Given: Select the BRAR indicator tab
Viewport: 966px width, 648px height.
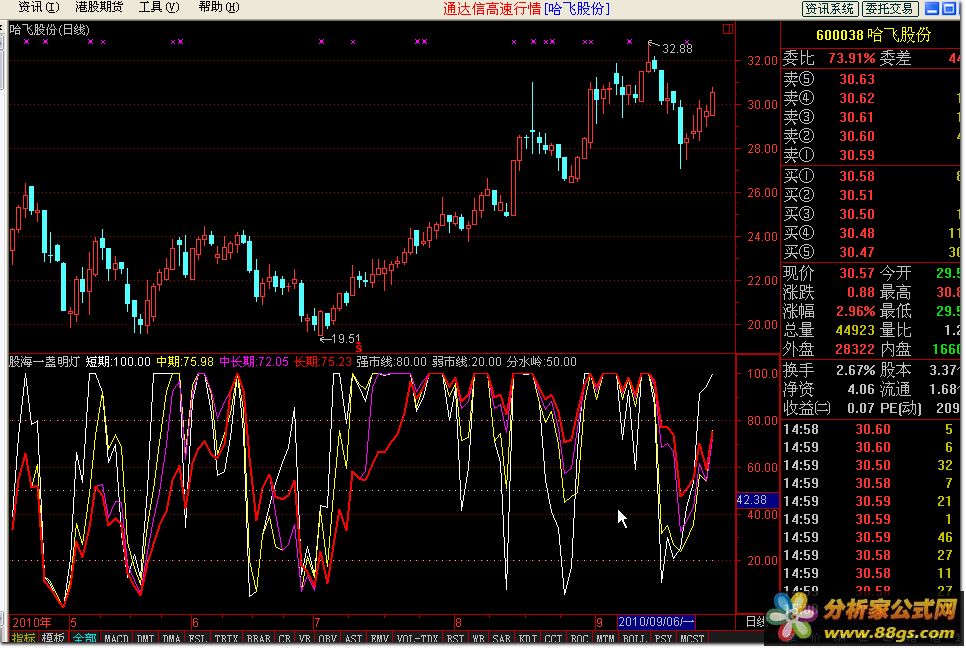Looking at the screenshot, I should [259, 639].
